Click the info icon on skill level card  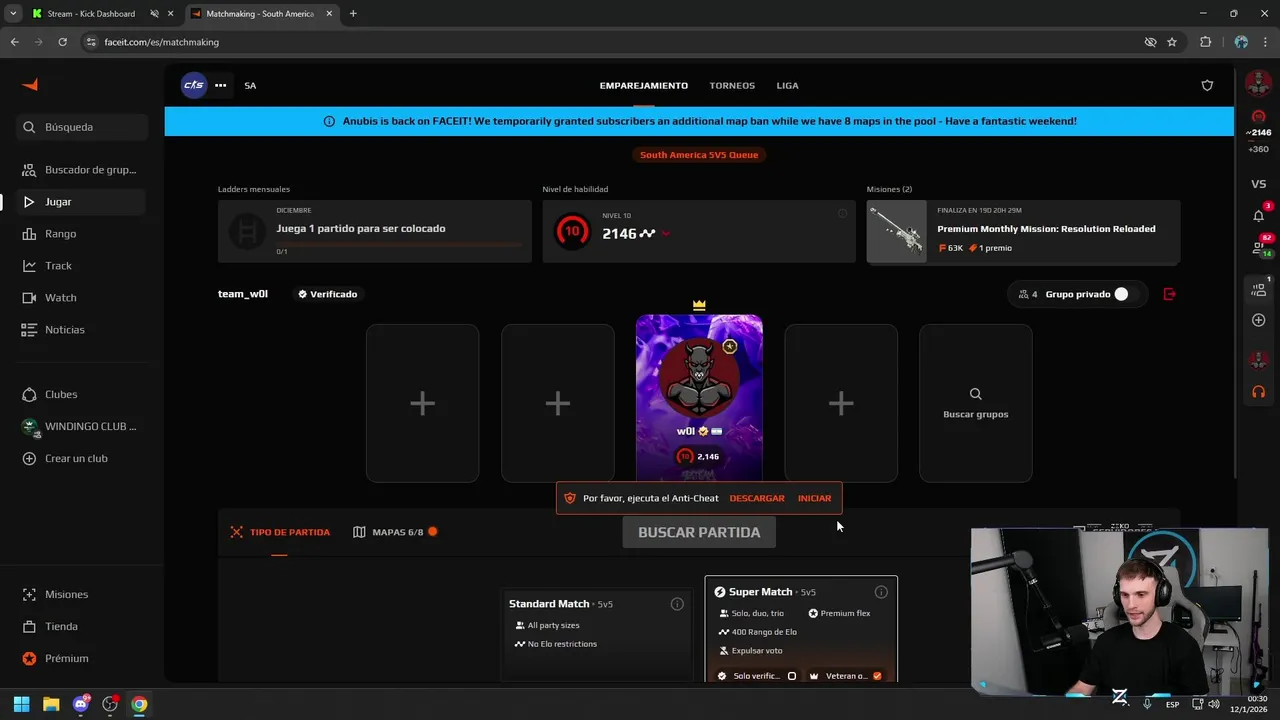click(842, 213)
